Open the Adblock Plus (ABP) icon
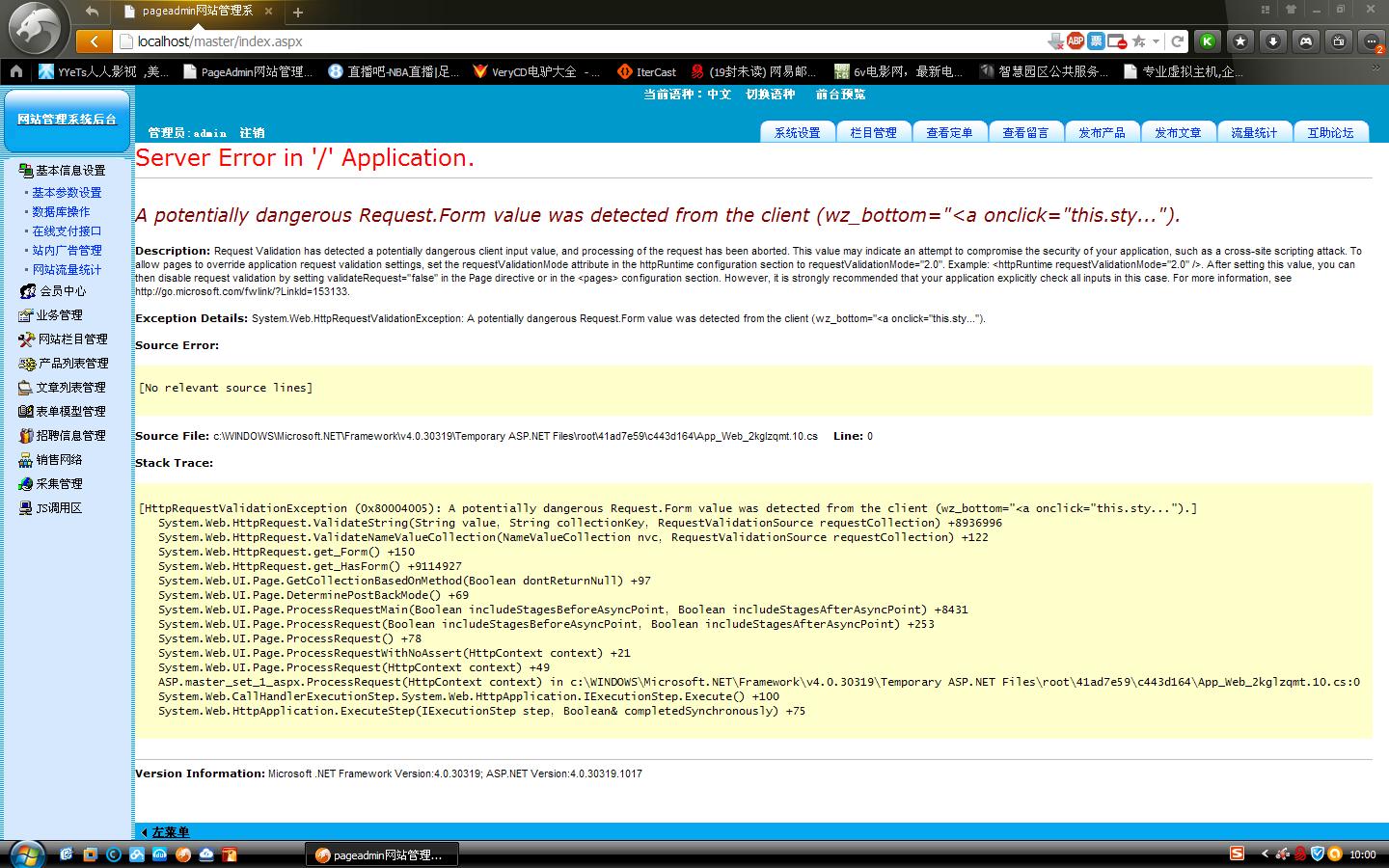The height and width of the screenshot is (868, 1389). [x=1075, y=41]
